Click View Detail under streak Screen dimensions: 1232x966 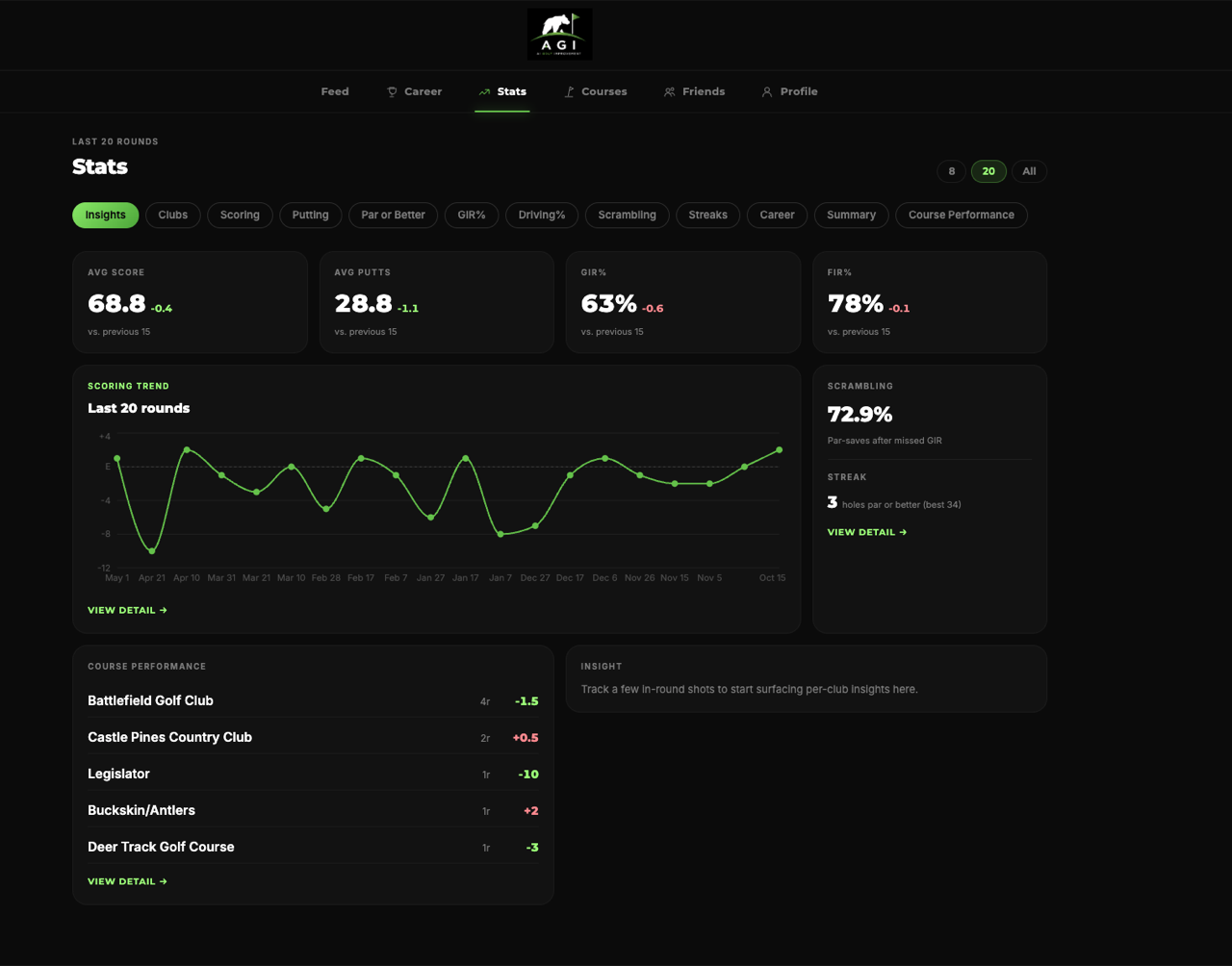tap(867, 532)
